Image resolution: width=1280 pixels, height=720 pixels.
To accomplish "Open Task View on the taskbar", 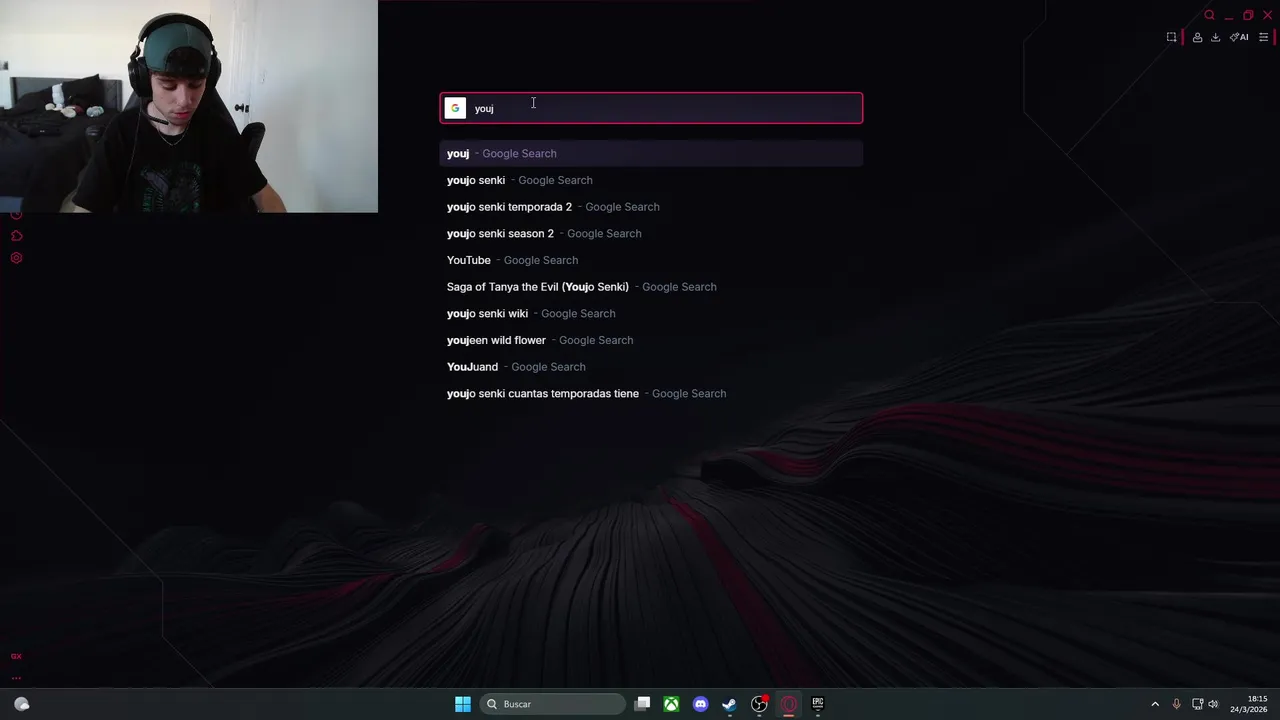I will click(x=643, y=704).
